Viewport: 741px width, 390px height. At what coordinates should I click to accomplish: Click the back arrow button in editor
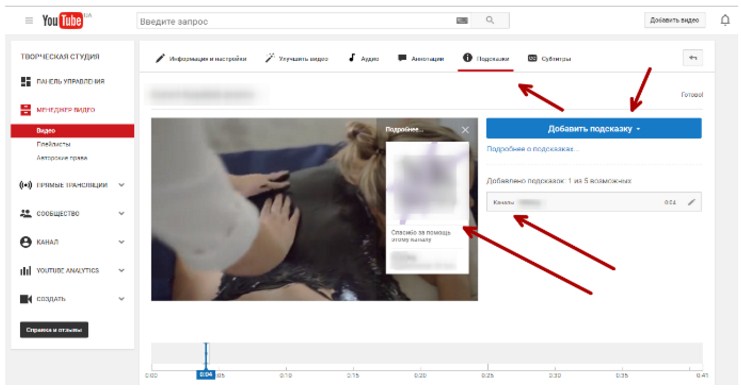[693, 58]
